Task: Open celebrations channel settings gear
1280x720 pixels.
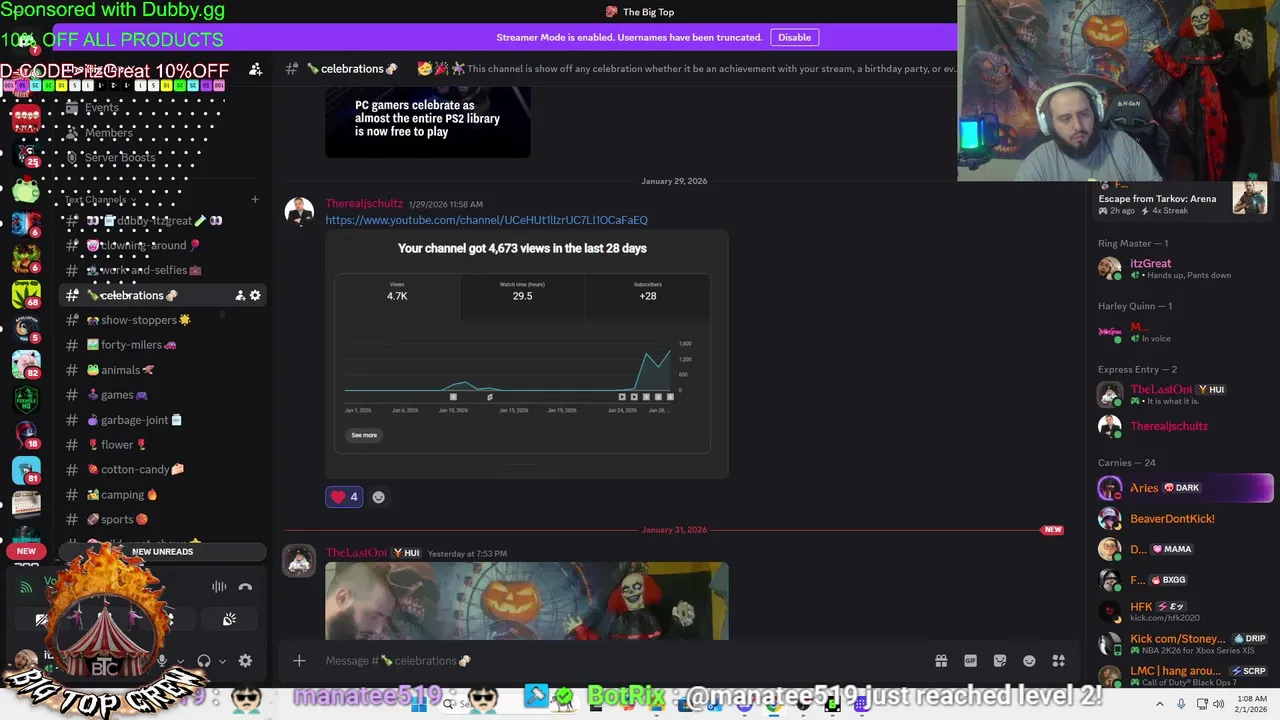Action: pos(255,295)
